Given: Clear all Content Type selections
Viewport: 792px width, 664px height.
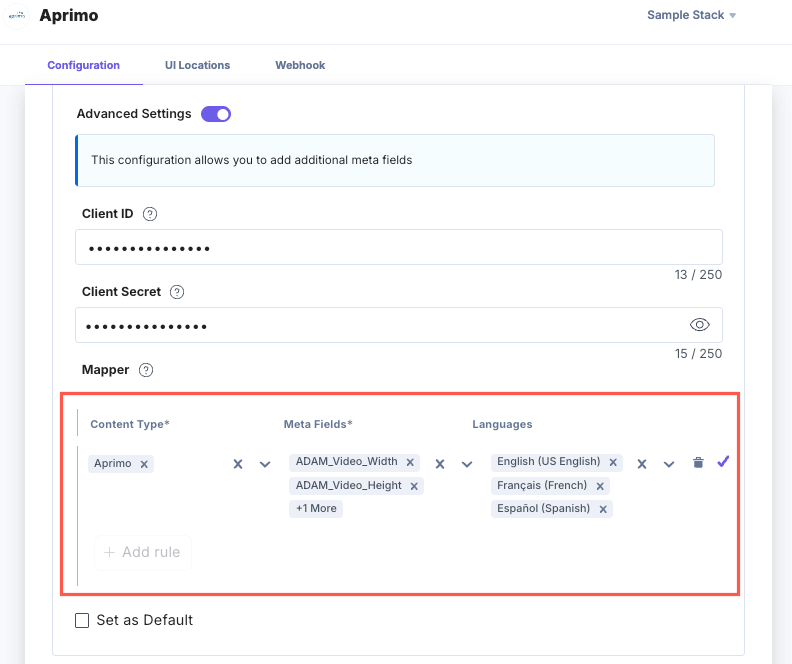Looking at the screenshot, I should tap(238, 464).
